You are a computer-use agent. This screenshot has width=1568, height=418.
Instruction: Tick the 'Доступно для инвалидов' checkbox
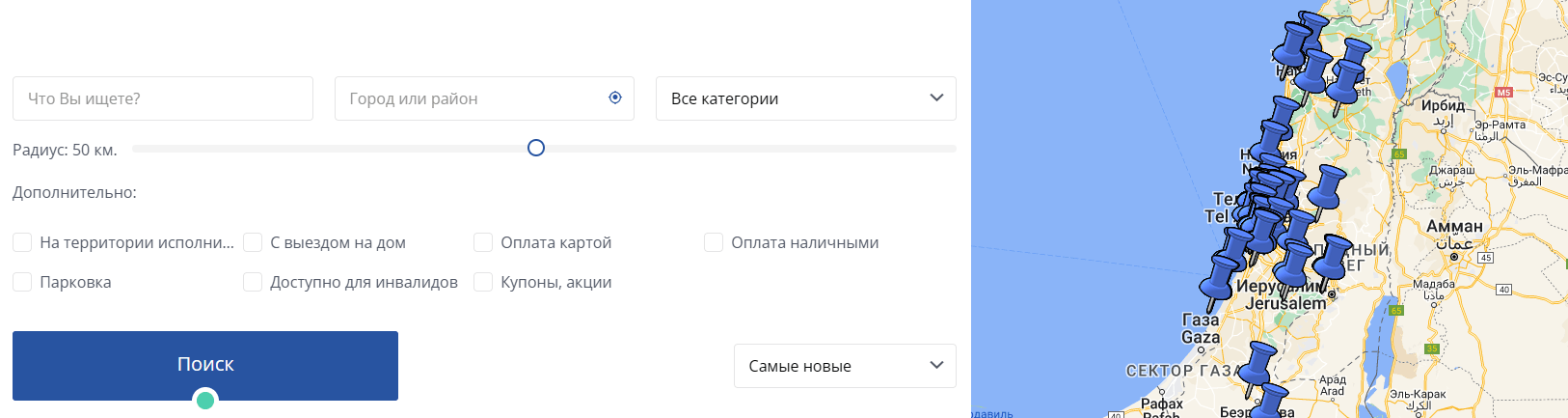(x=253, y=282)
